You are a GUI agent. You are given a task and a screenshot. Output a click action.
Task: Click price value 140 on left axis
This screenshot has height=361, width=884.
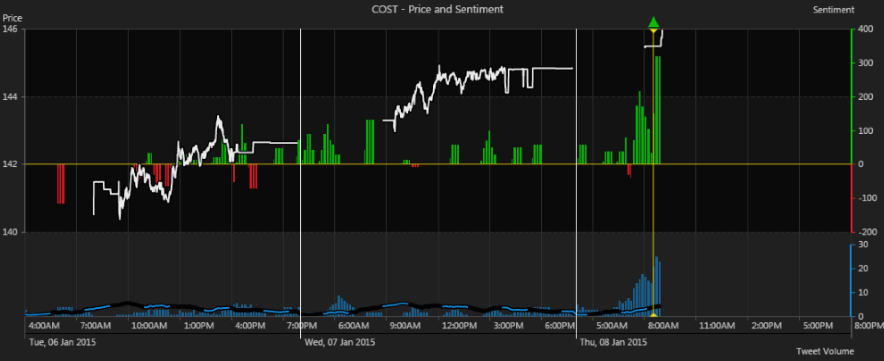[x=10, y=232]
